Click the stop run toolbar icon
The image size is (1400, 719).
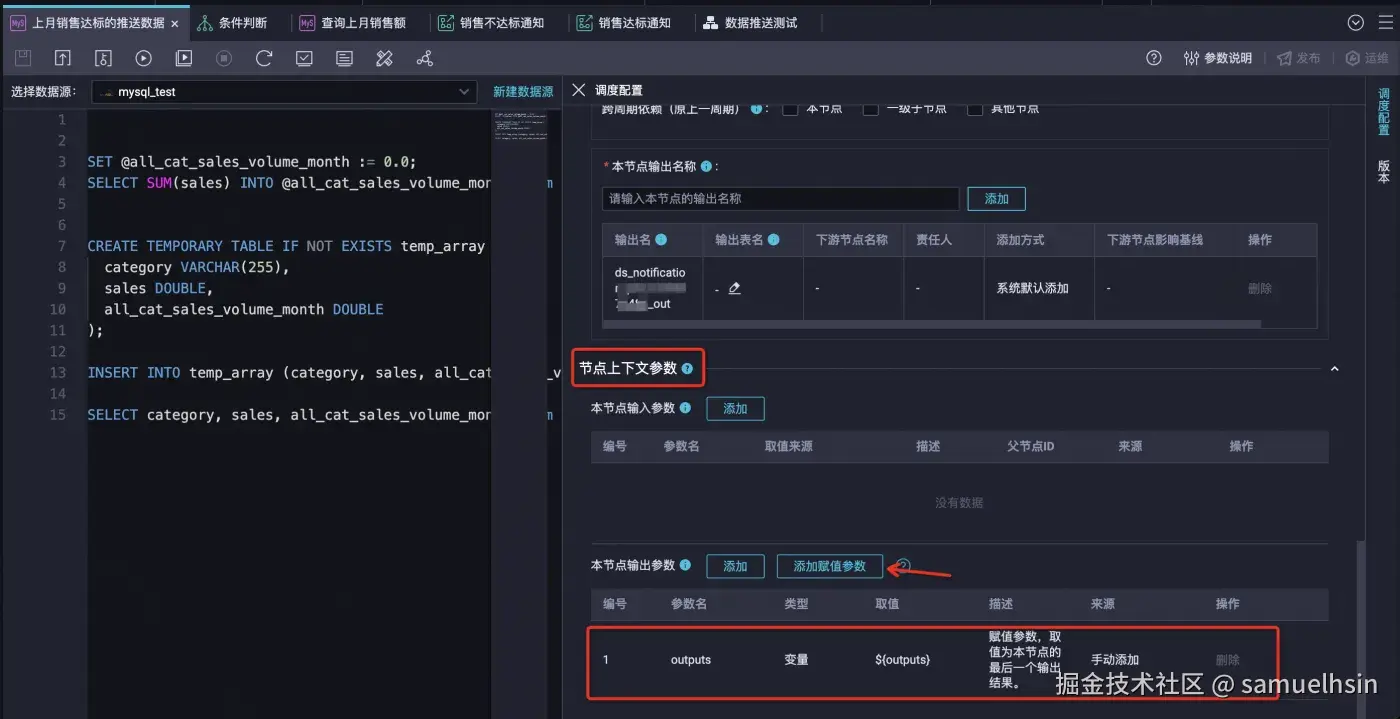click(224, 58)
